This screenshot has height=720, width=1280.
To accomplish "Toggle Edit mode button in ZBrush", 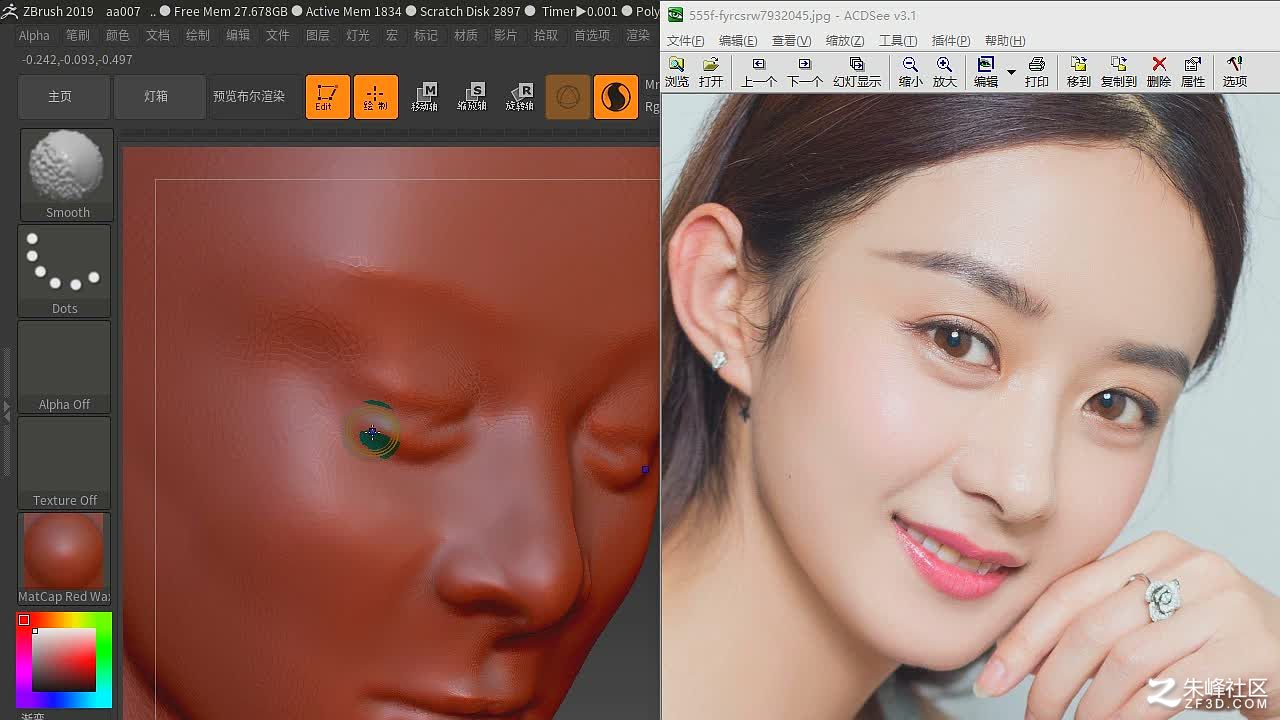I will click(x=327, y=97).
